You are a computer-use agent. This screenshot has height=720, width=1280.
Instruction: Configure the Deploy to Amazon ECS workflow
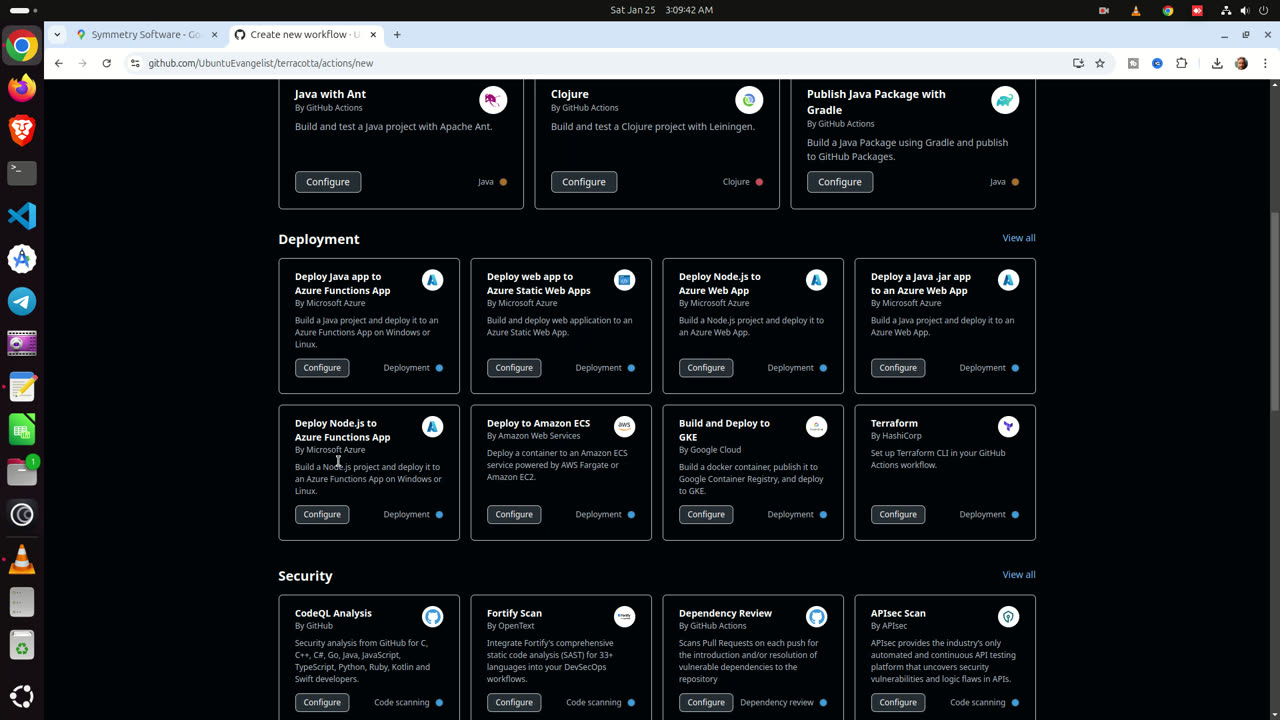(514, 514)
